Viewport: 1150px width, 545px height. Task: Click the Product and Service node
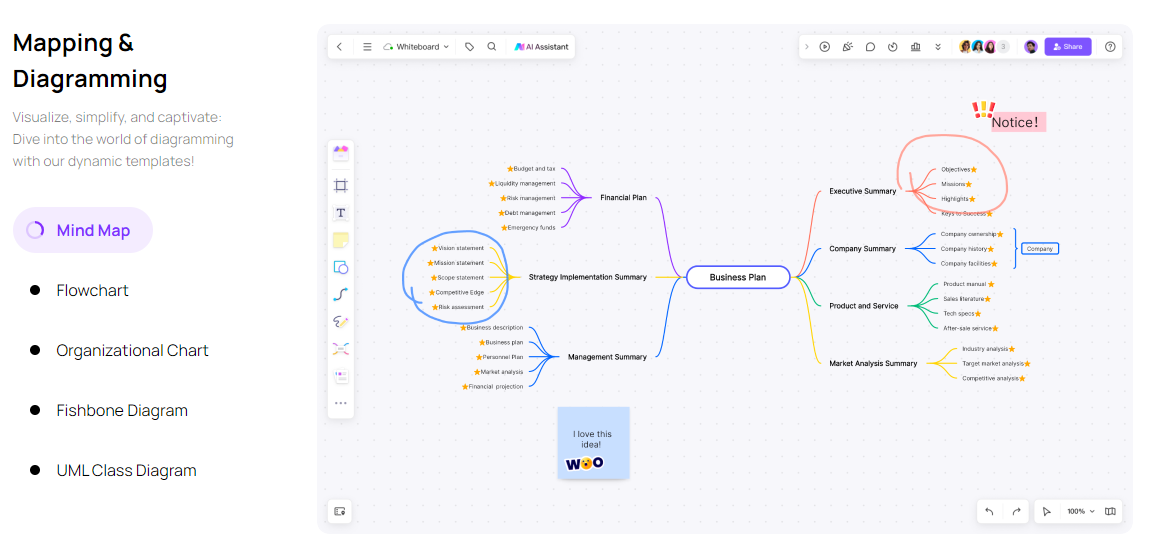click(x=864, y=306)
